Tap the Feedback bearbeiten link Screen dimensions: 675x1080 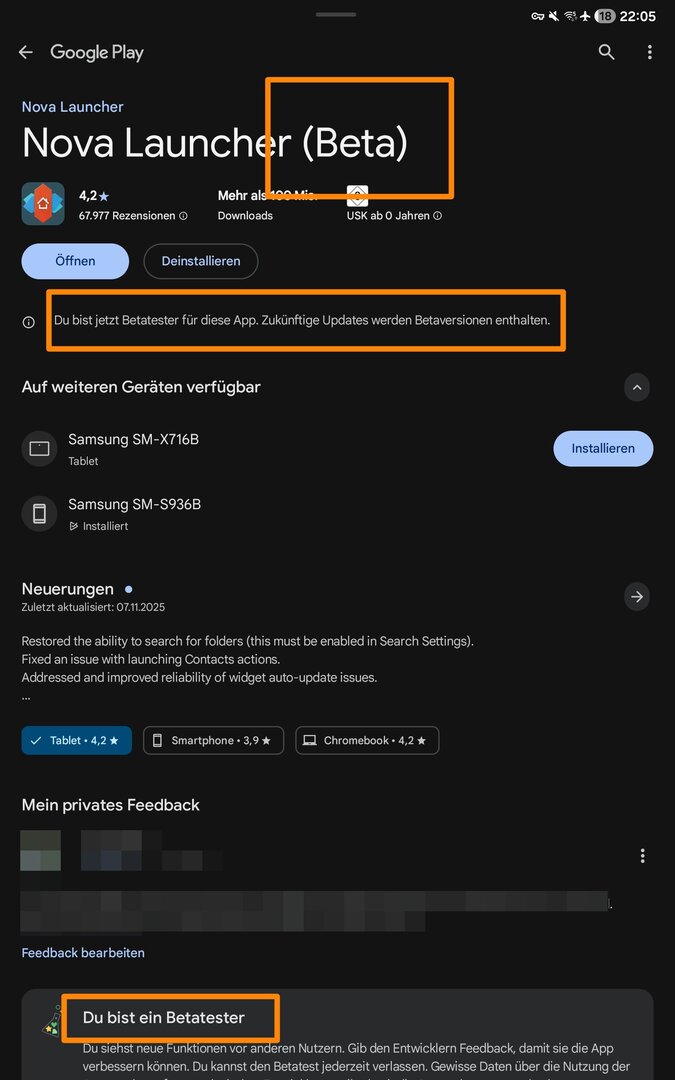tap(83, 953)
